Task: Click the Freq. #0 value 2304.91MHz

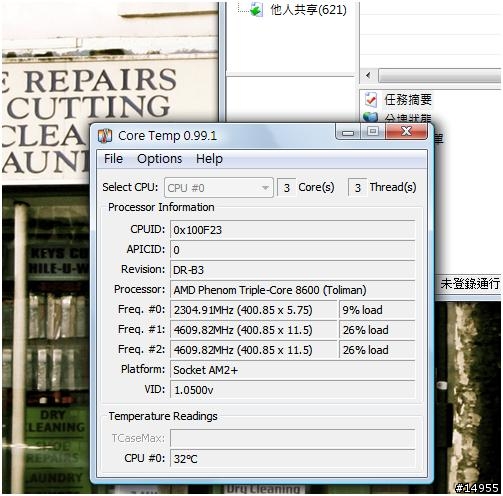Action: pos(254,310)
